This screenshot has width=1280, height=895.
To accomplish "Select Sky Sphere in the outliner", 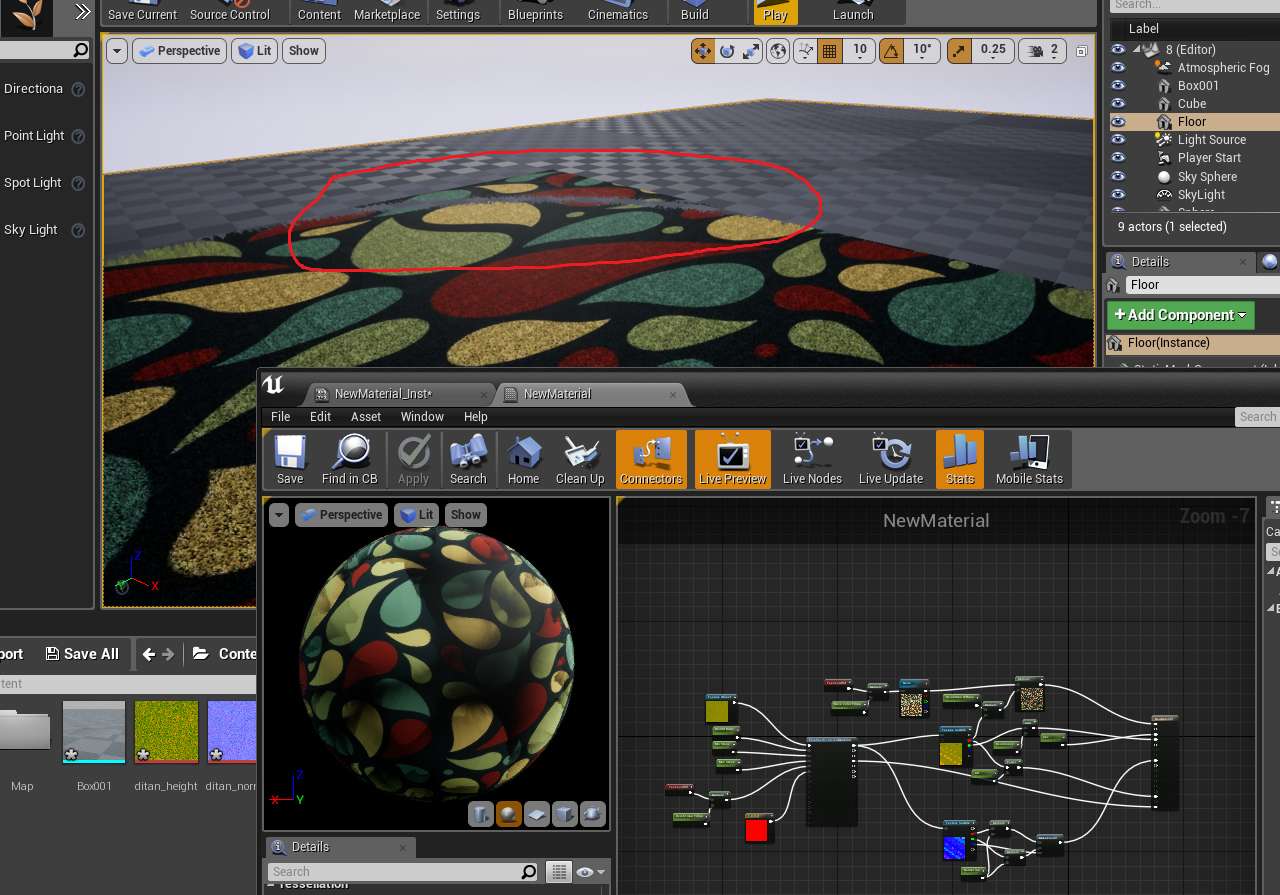I will 1206,177.
